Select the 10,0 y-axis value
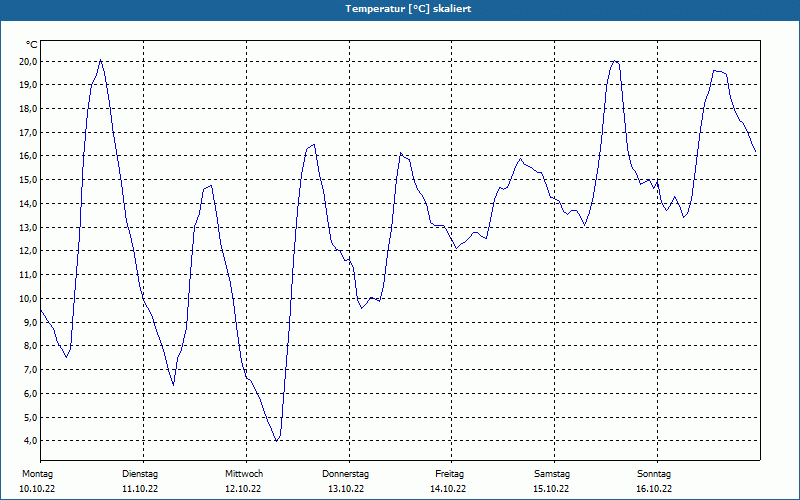The width and height of the screenshot is (800, 500). click(28, 298)
